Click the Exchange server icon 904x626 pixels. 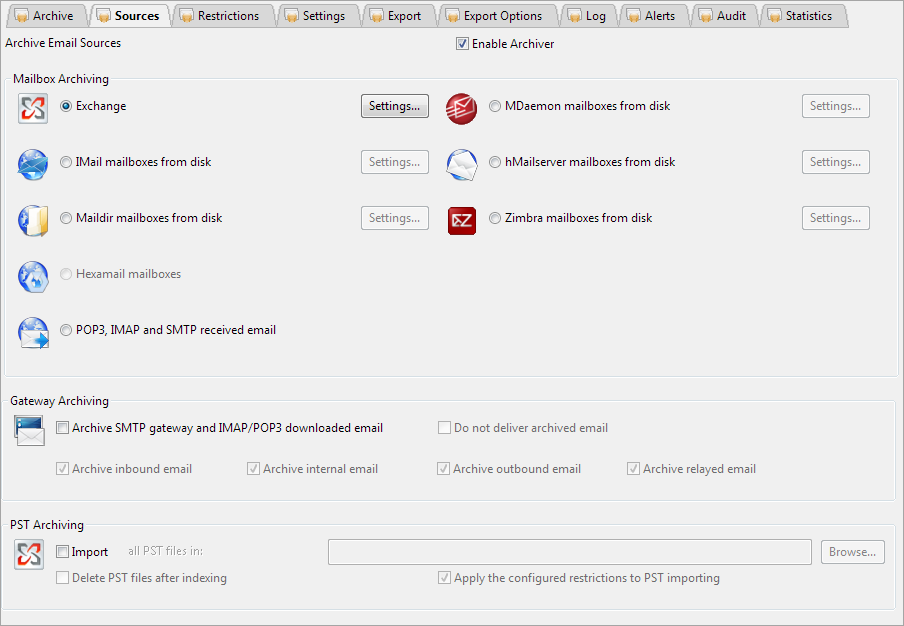click(32, 107)
